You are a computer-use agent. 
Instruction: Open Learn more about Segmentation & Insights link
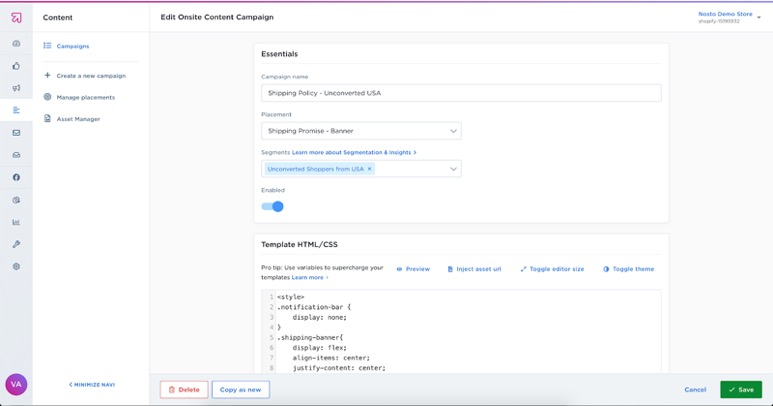point(354,152)
